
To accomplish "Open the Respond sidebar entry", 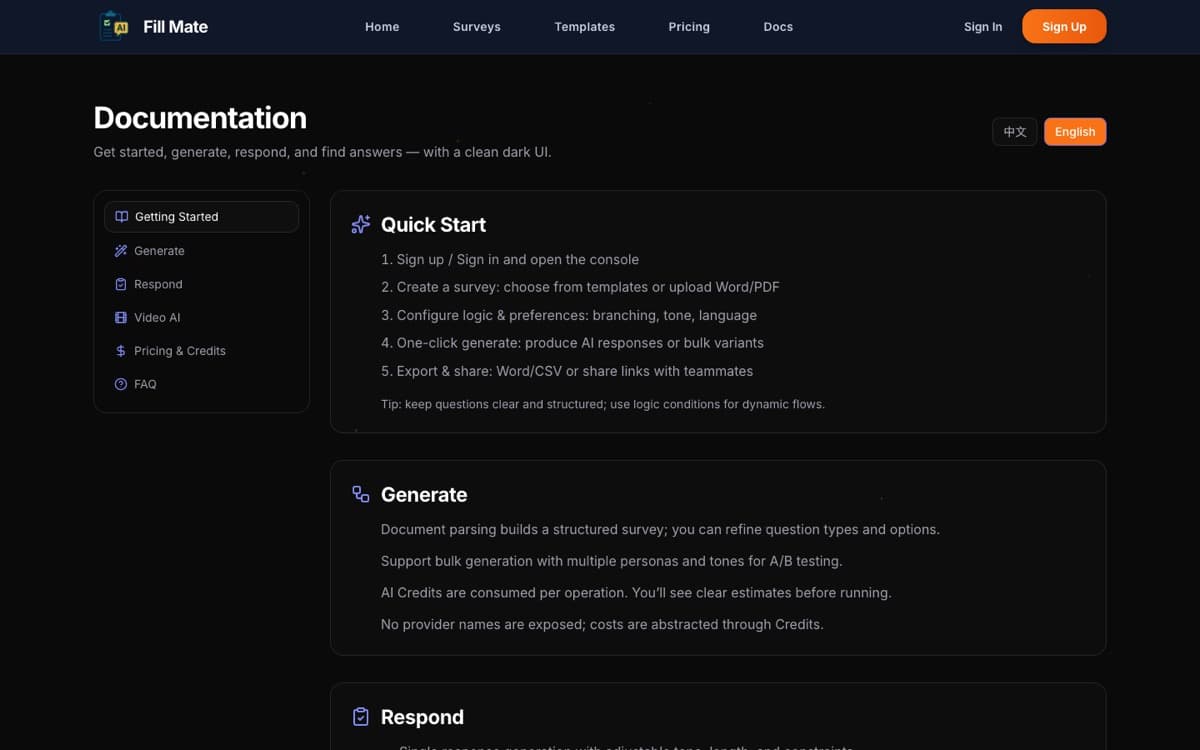I will coord(201,284).
